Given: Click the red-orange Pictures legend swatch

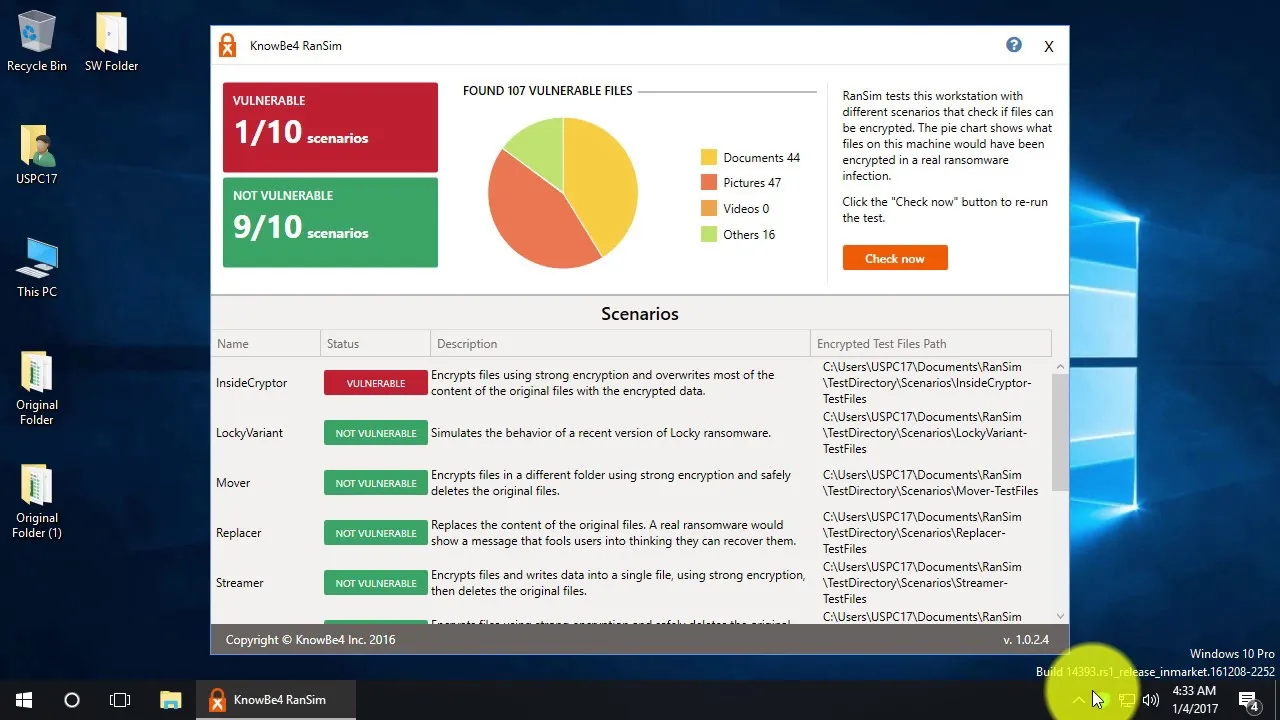Looking at the screenshot, I should click(x=709, y=183).
